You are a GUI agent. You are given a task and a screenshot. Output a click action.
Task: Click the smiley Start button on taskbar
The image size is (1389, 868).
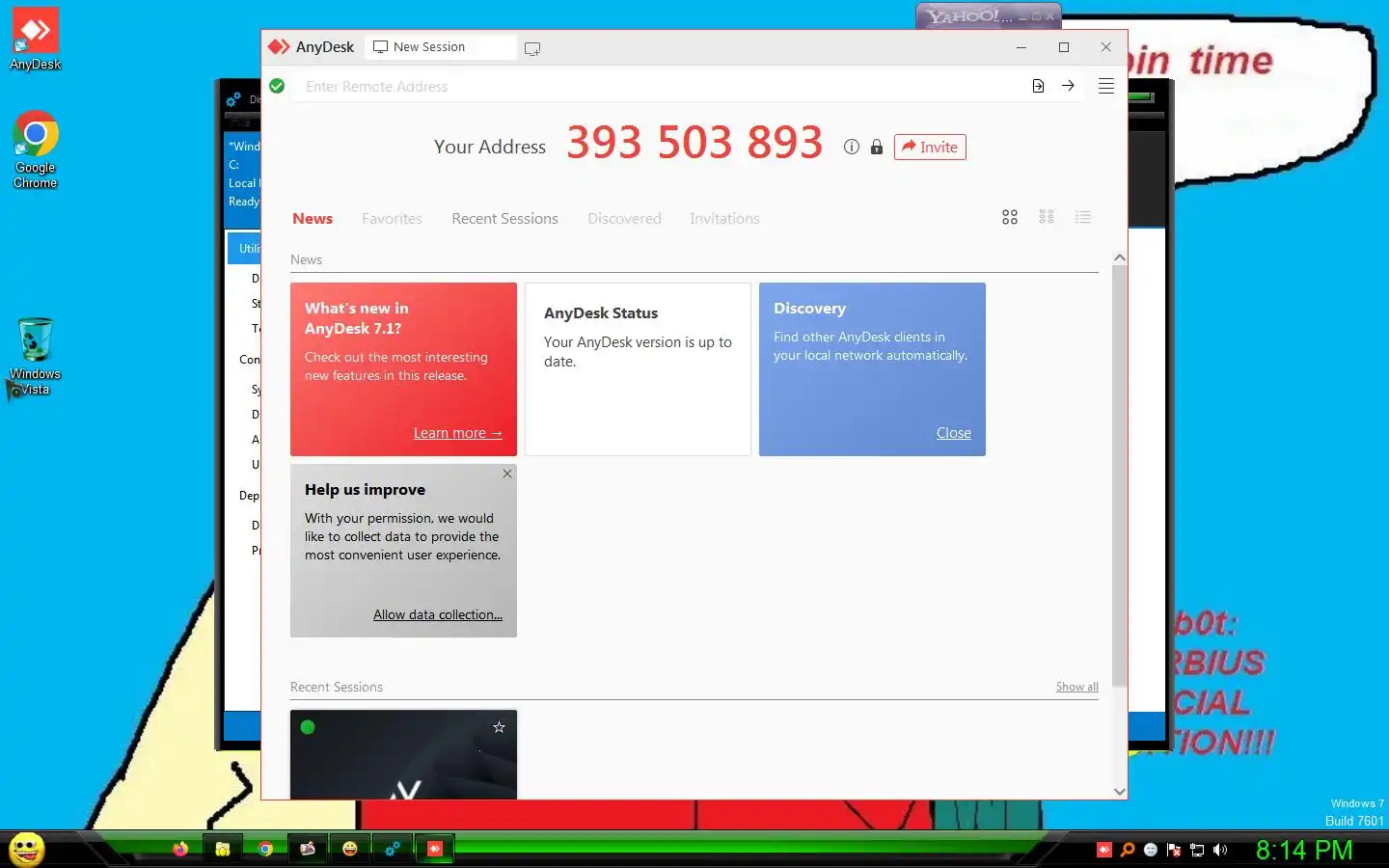pyautogui.click(x=27, y=850)
